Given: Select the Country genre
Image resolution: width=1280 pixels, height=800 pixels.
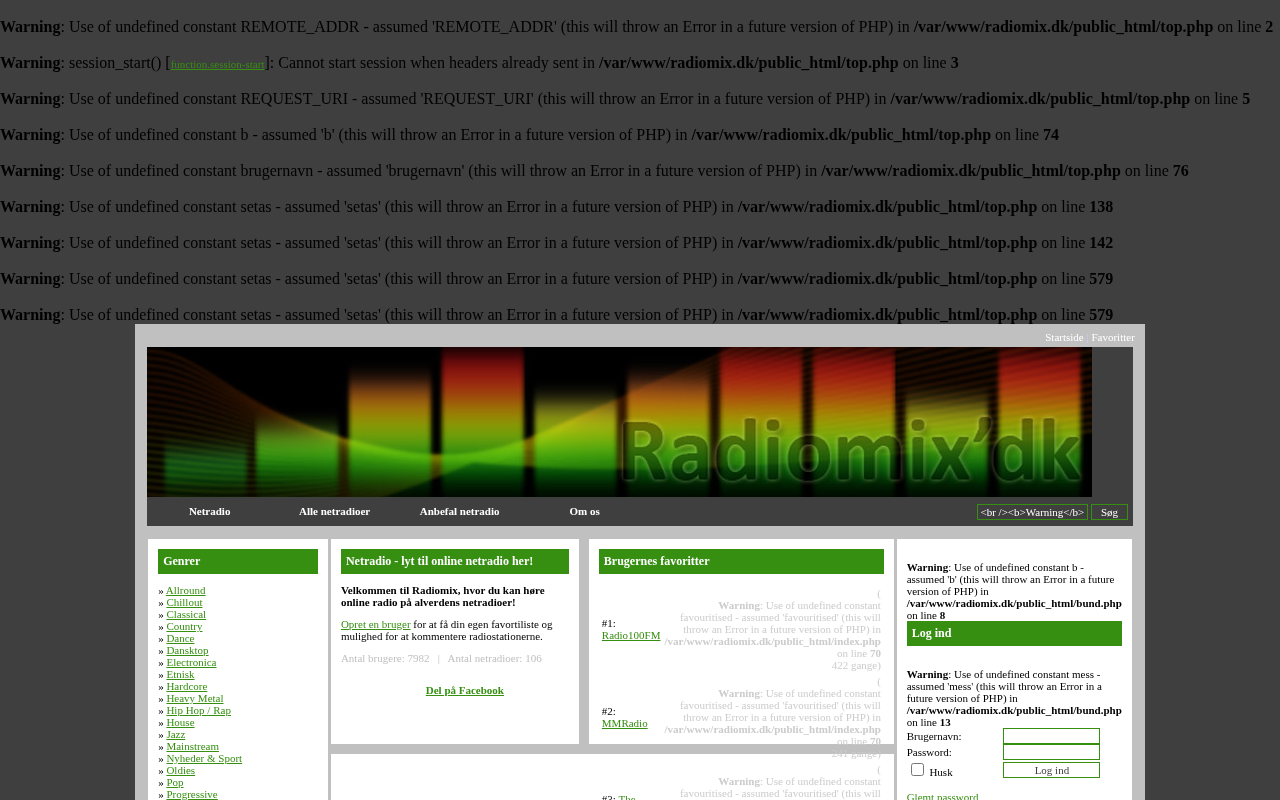Looking at the screenshot, I should 184,627.
